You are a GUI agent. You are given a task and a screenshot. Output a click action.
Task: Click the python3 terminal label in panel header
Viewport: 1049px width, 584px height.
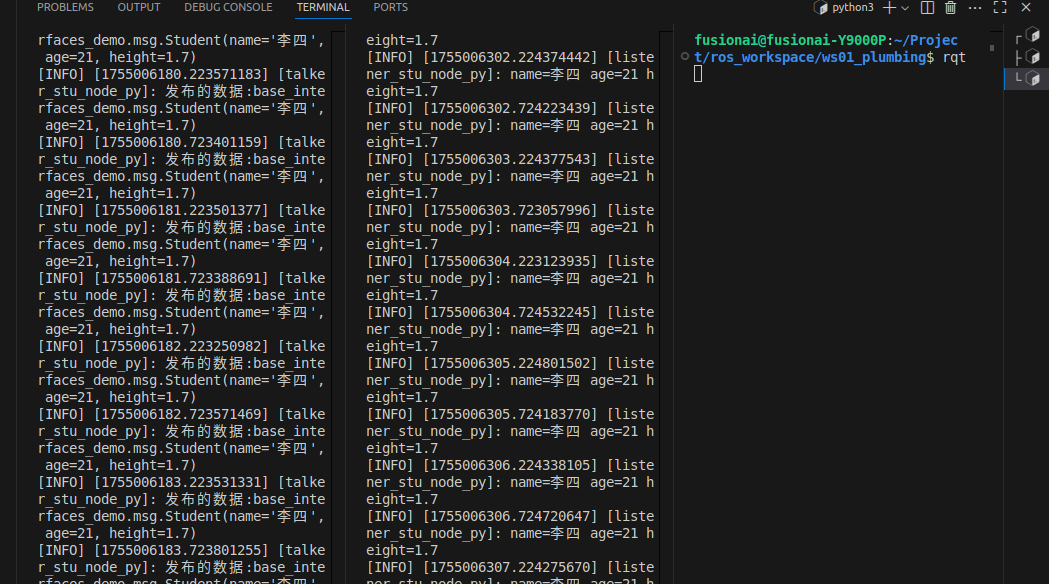pyautogui.click(x=844, y=7)
